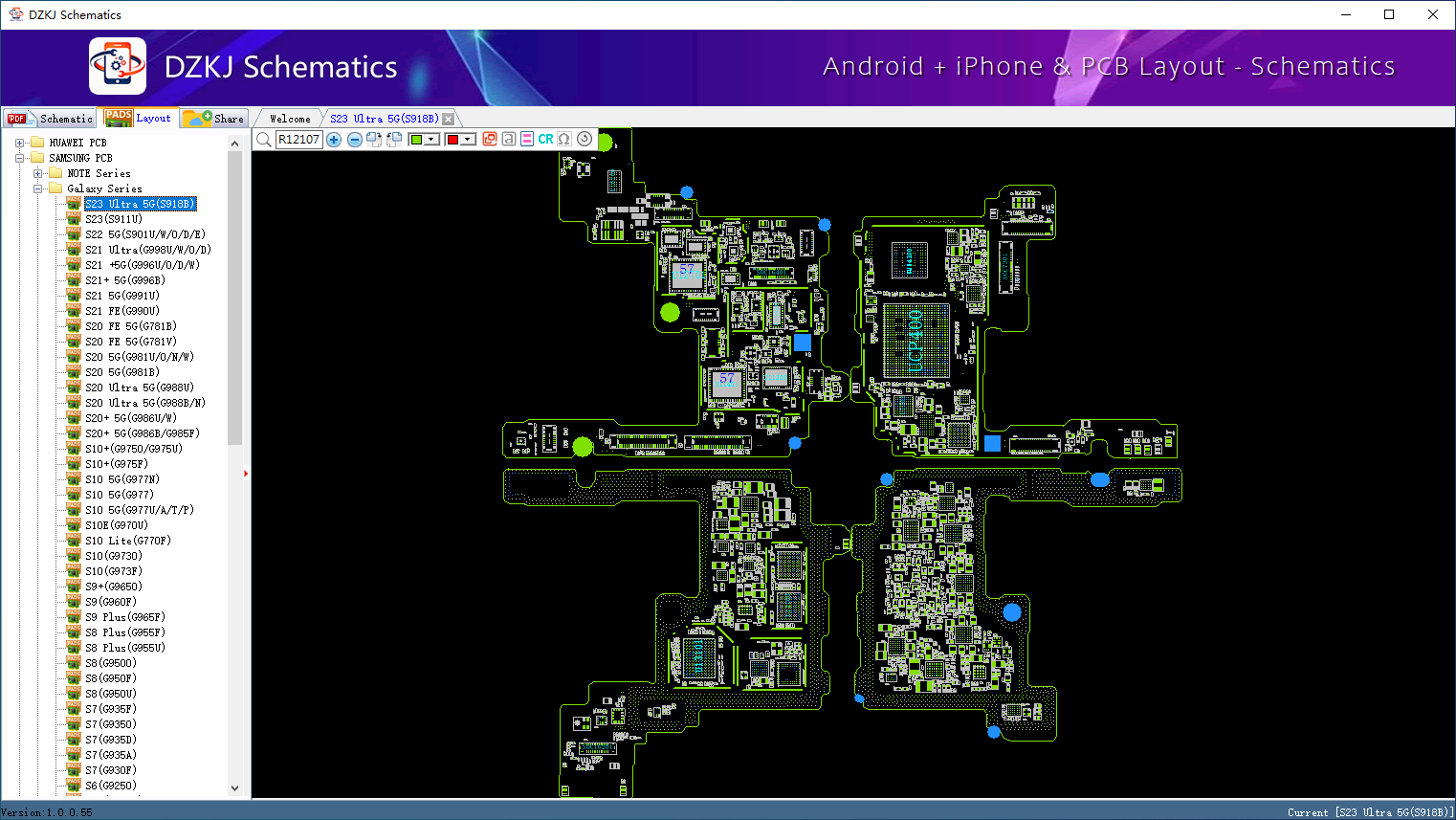Open S20 Ultra 5G(G988U) layout
This screenshot has height=820, width=1456.
coord(140,388)
